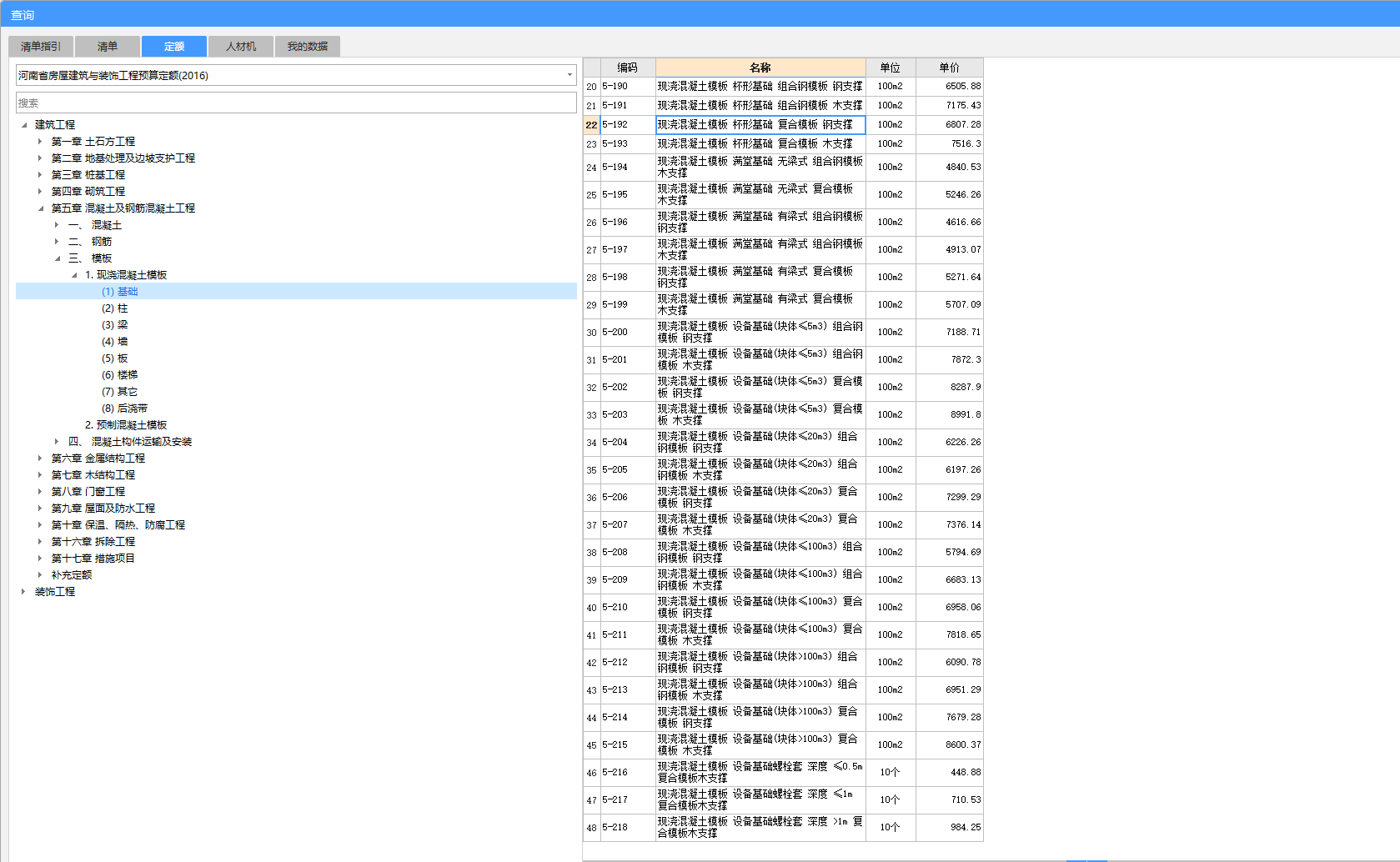The height and width of the screenshot is (862, 1400).
Task: Expand 第六章 金属结构工程 node
Action: pyautogui.click(x=39, y=459)
